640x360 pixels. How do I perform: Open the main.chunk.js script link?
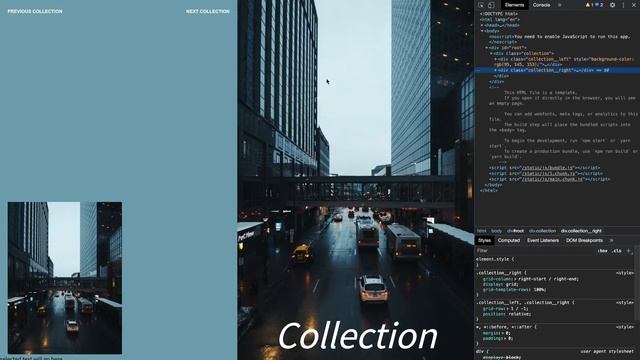(x=552, y=179)
